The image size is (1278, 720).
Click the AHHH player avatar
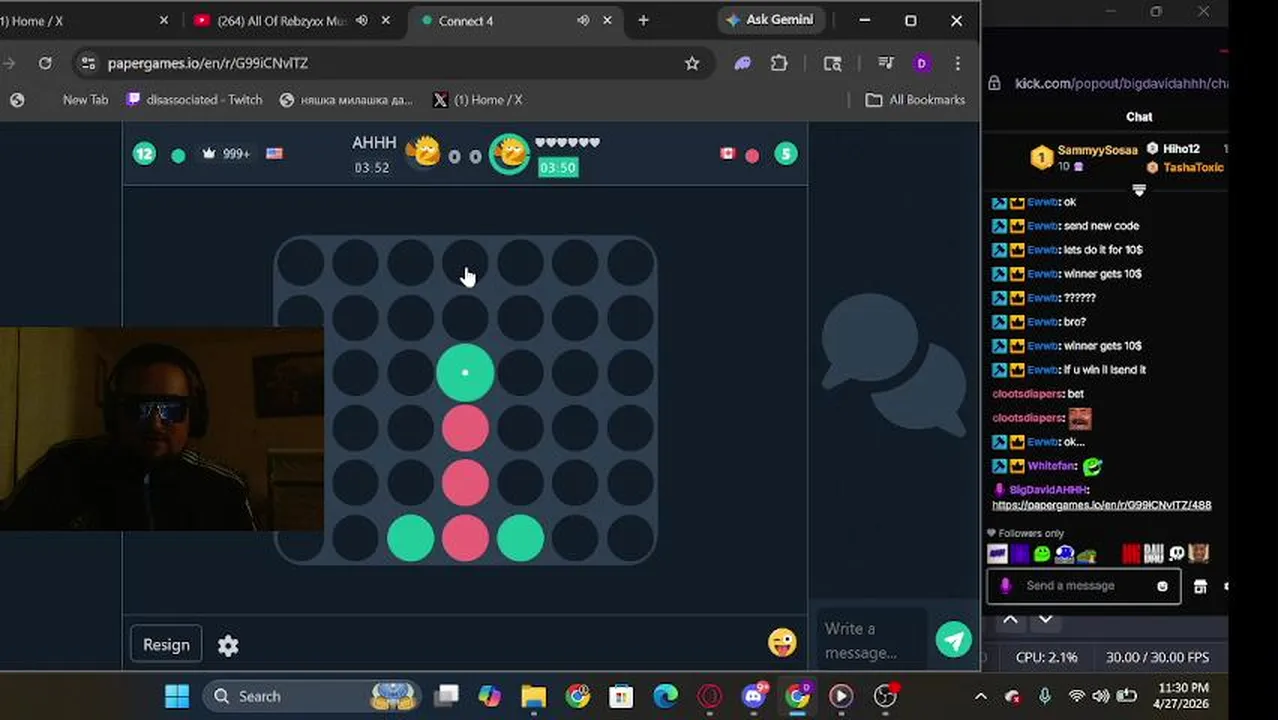pyautogui.click(x=423, y=153)
